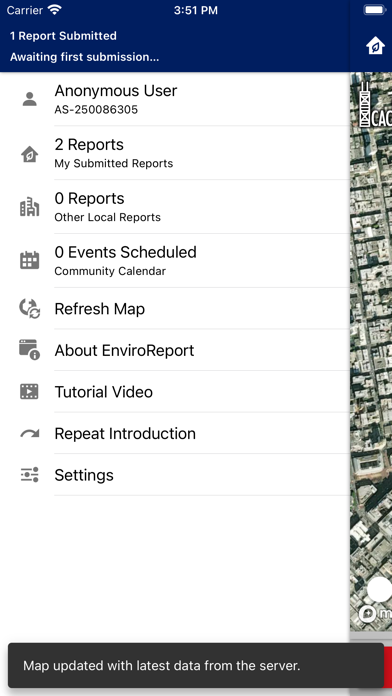Image resolution: width=392 pixels, height=696 pixels.
Task: Tap the Community Calendar subtitle
Action: tap(110, 271)
